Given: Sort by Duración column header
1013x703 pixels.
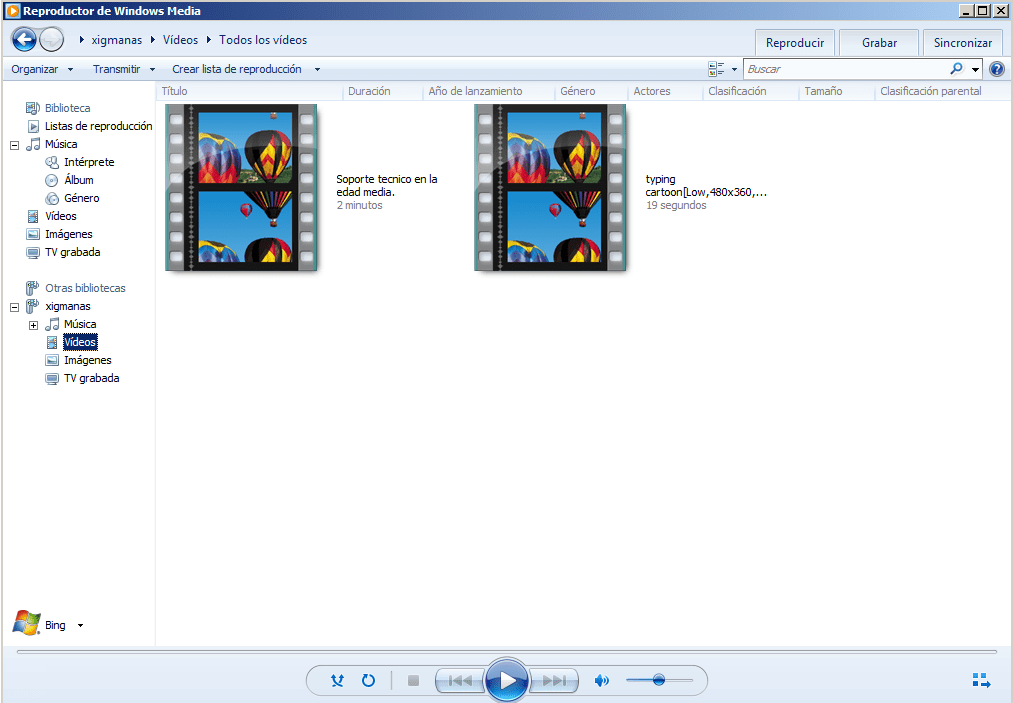Looking at the screenshot, I should [x=382, y=91].
